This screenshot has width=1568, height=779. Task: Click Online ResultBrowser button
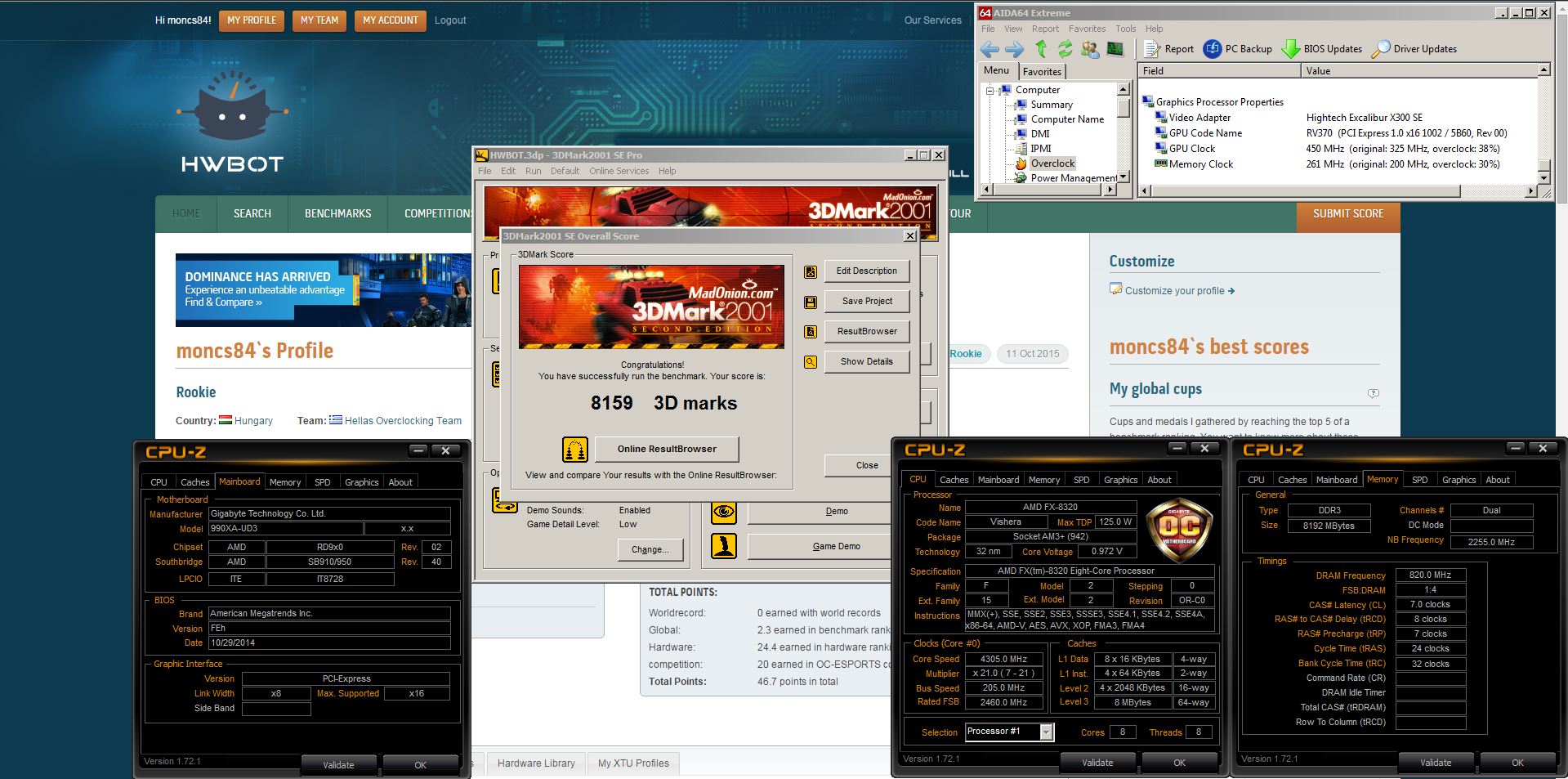(x=667, y=449)
